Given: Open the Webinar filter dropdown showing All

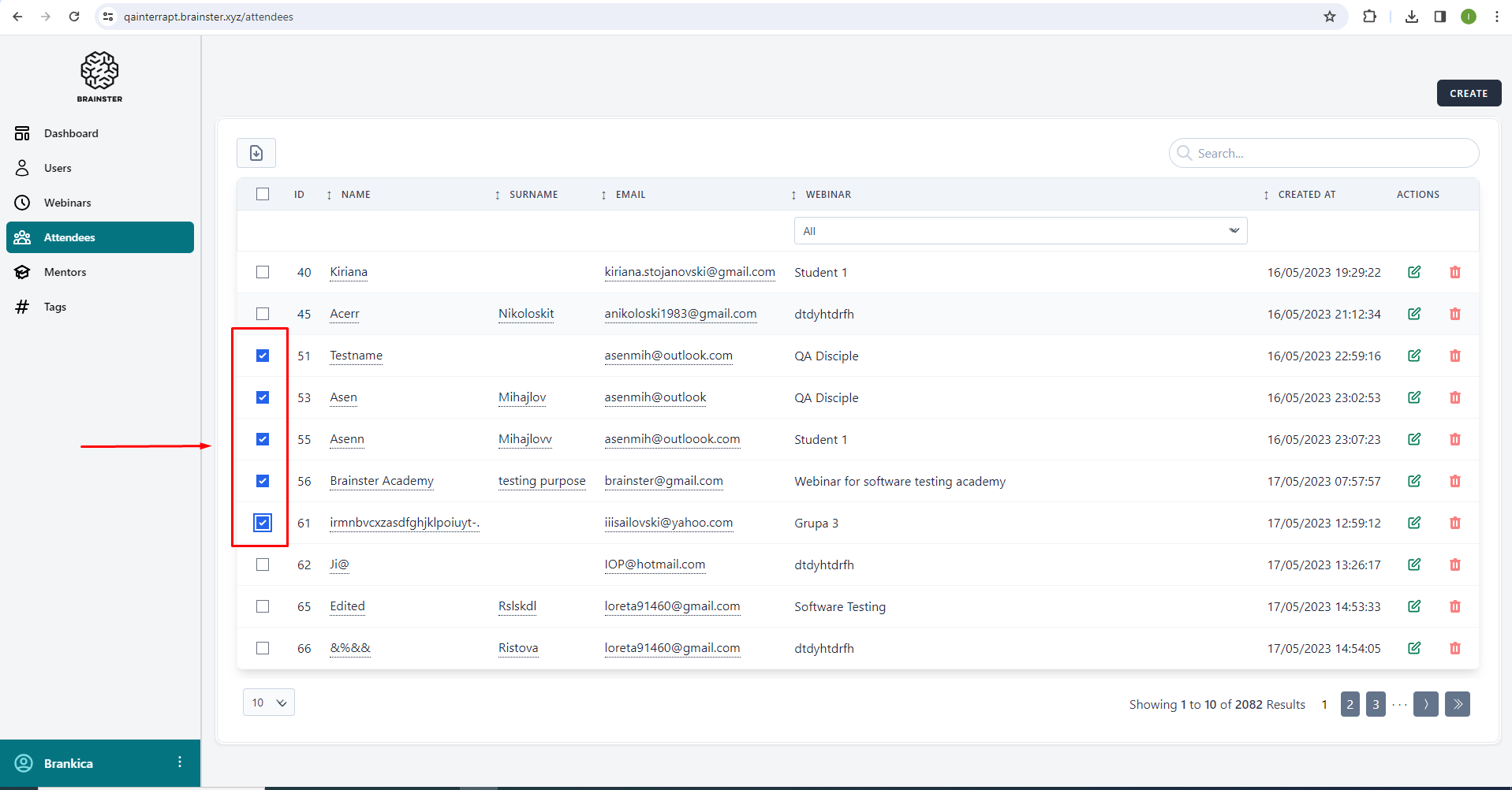Looking at the screenshot, I should pyautogui.click(x=1020, y=231).
